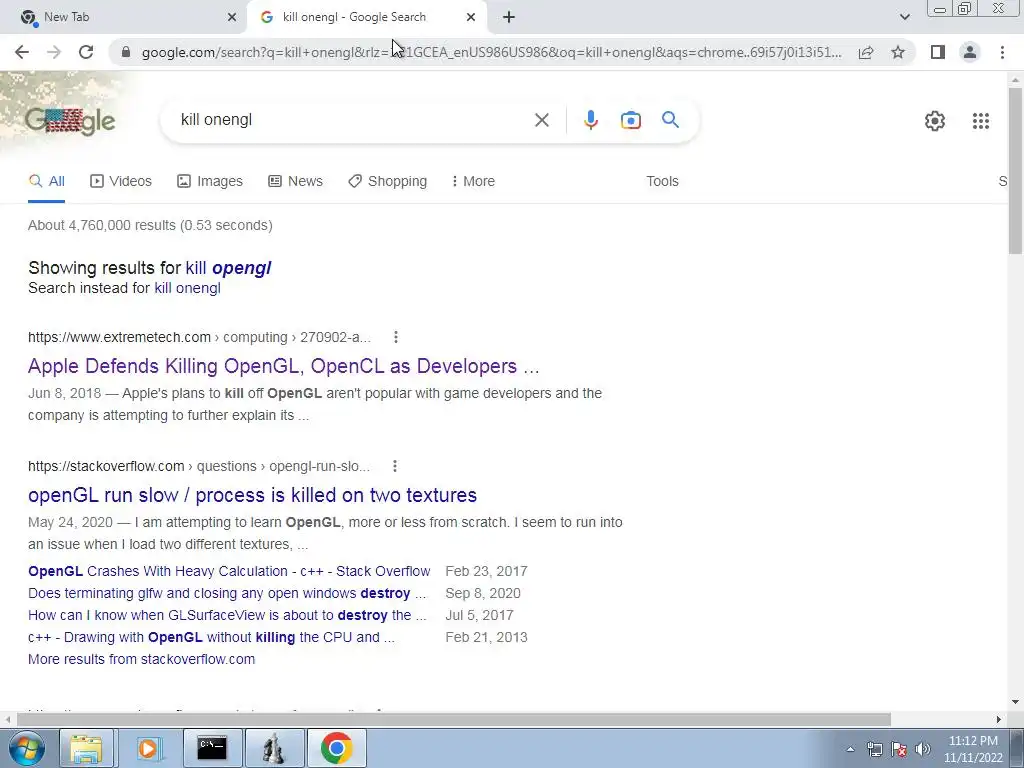The height and width of the screenshot is (768, 1024).
Task: Switch to Images results
Action: 210,182
